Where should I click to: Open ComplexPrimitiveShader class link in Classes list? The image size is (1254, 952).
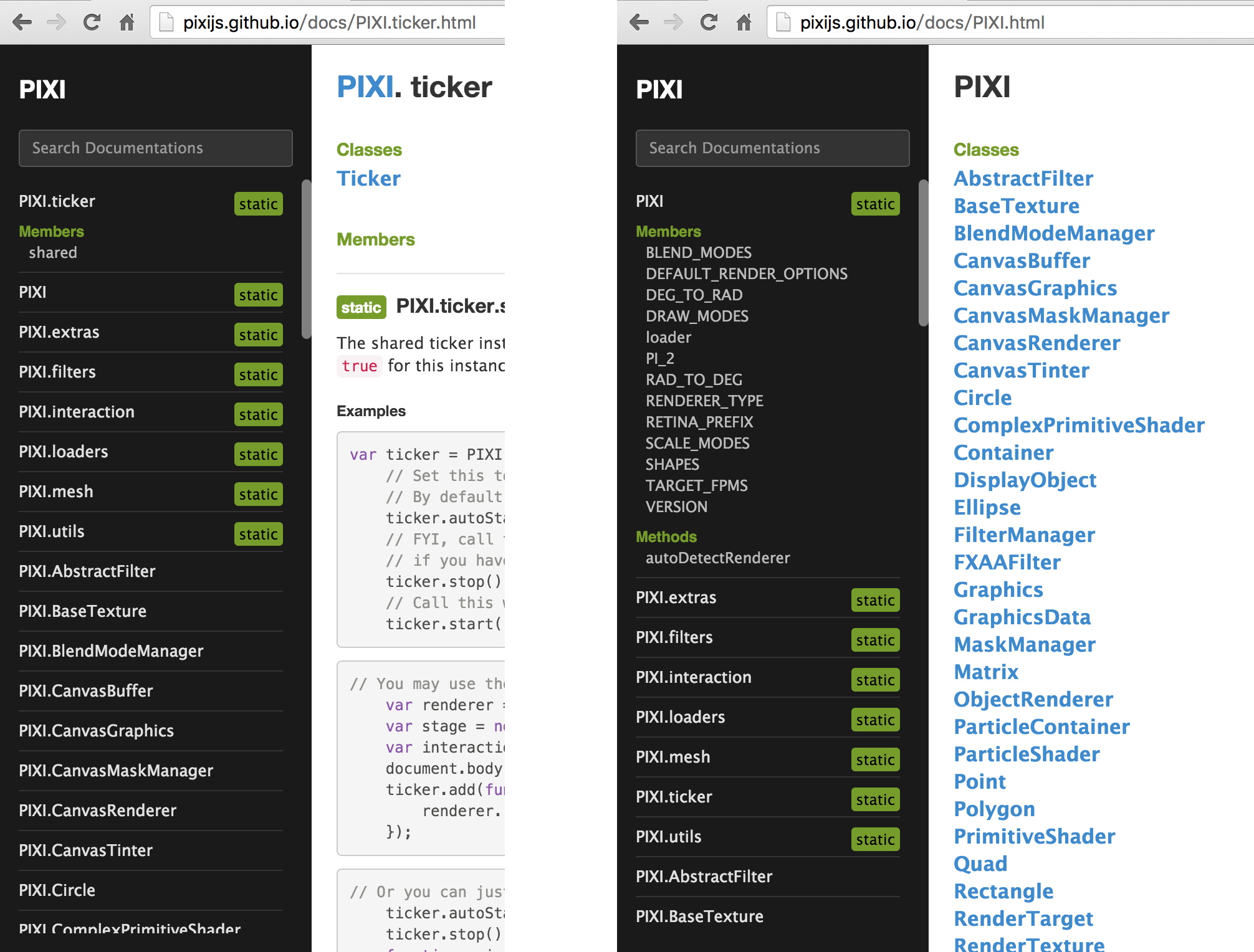tap(1079, 426)
